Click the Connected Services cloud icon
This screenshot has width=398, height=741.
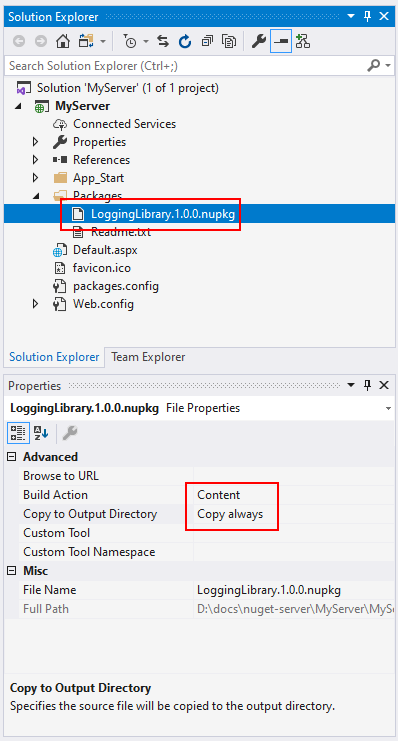coord(60,124)
